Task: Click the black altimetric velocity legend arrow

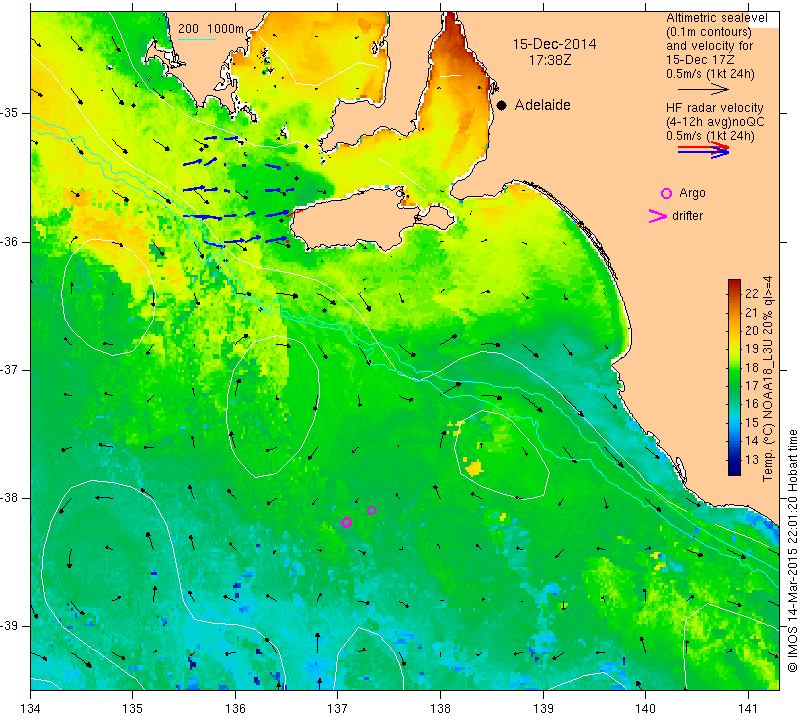Action: [704, 89]
